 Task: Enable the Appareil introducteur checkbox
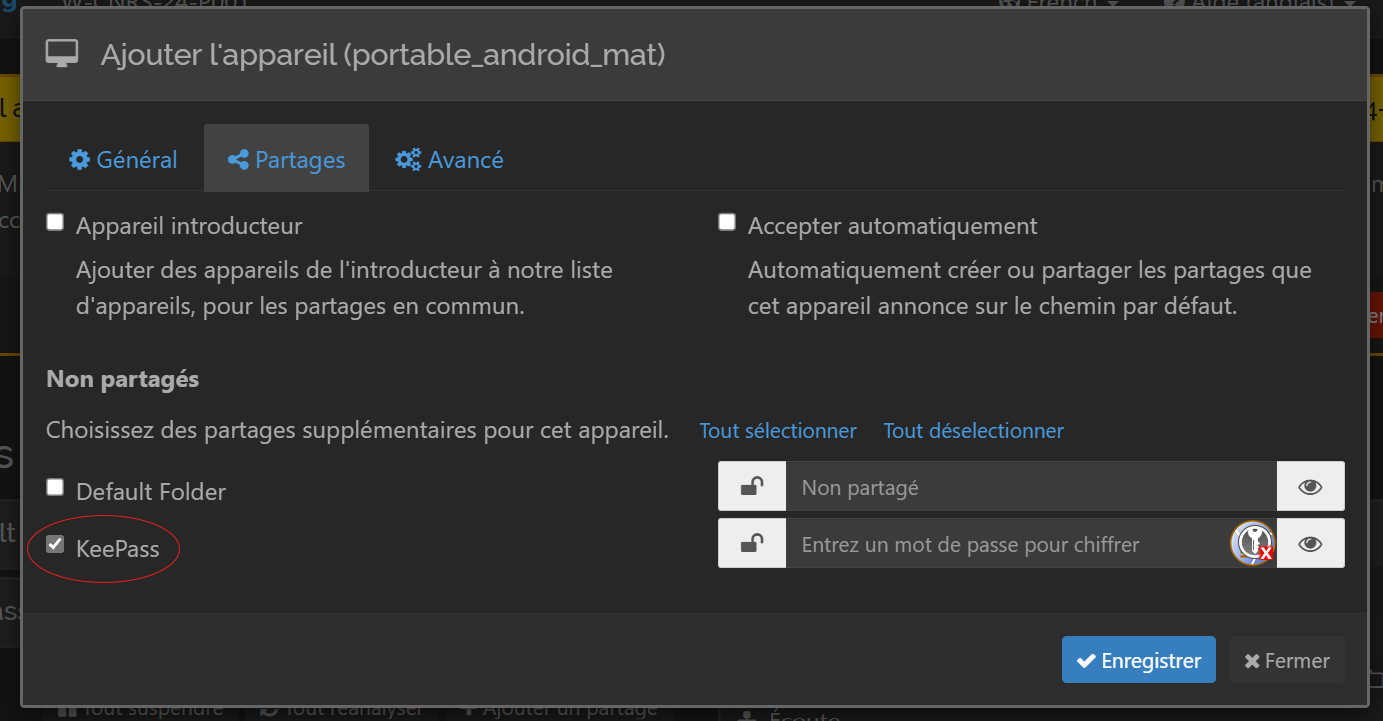click(55, 222)
